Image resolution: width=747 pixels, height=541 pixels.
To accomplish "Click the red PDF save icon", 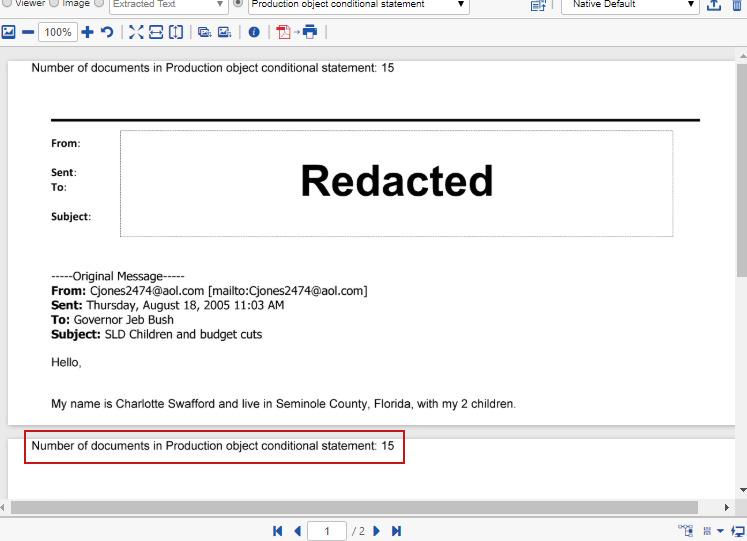I will (x=283, y=32).
